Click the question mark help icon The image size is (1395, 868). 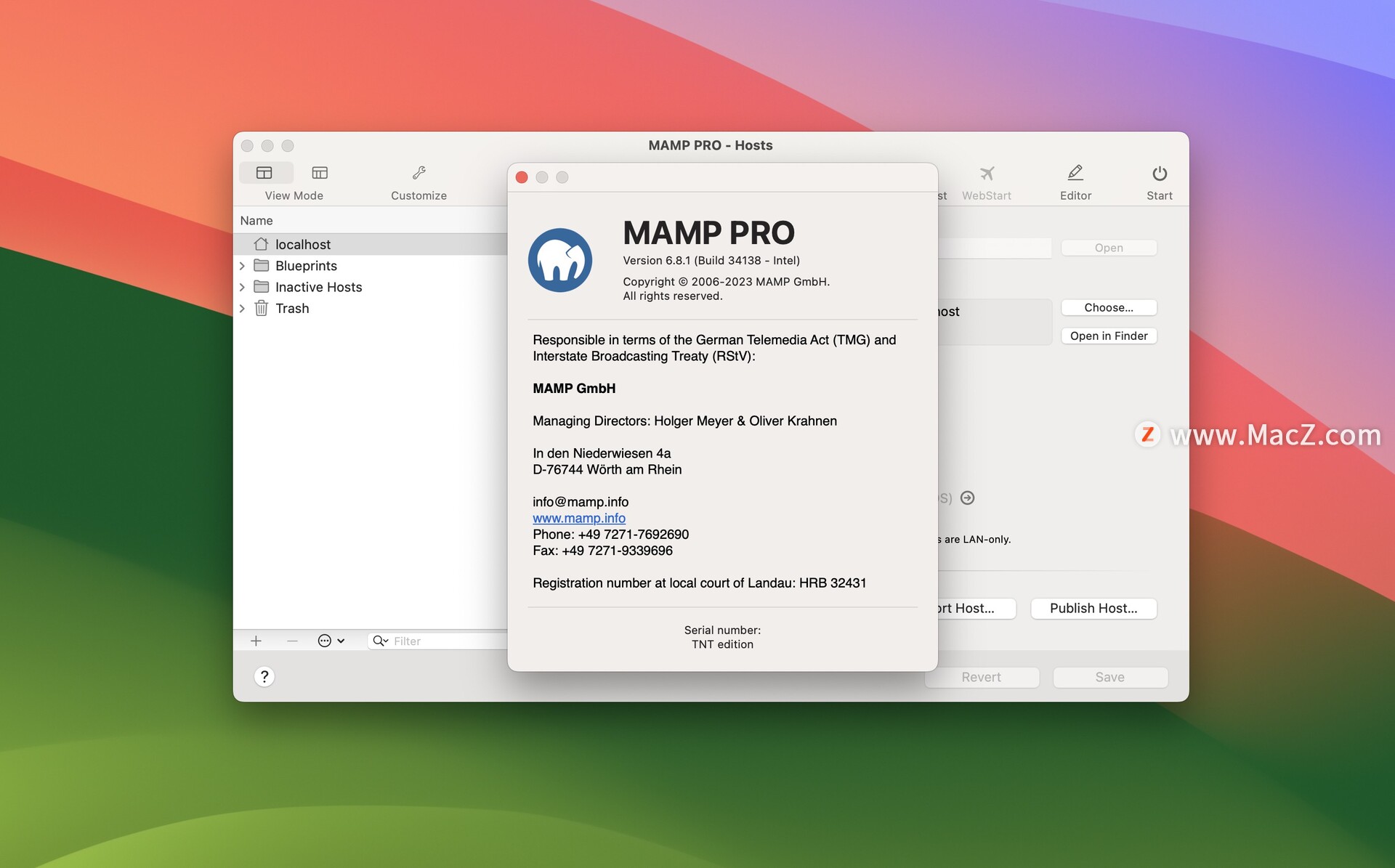click(264, 676)
